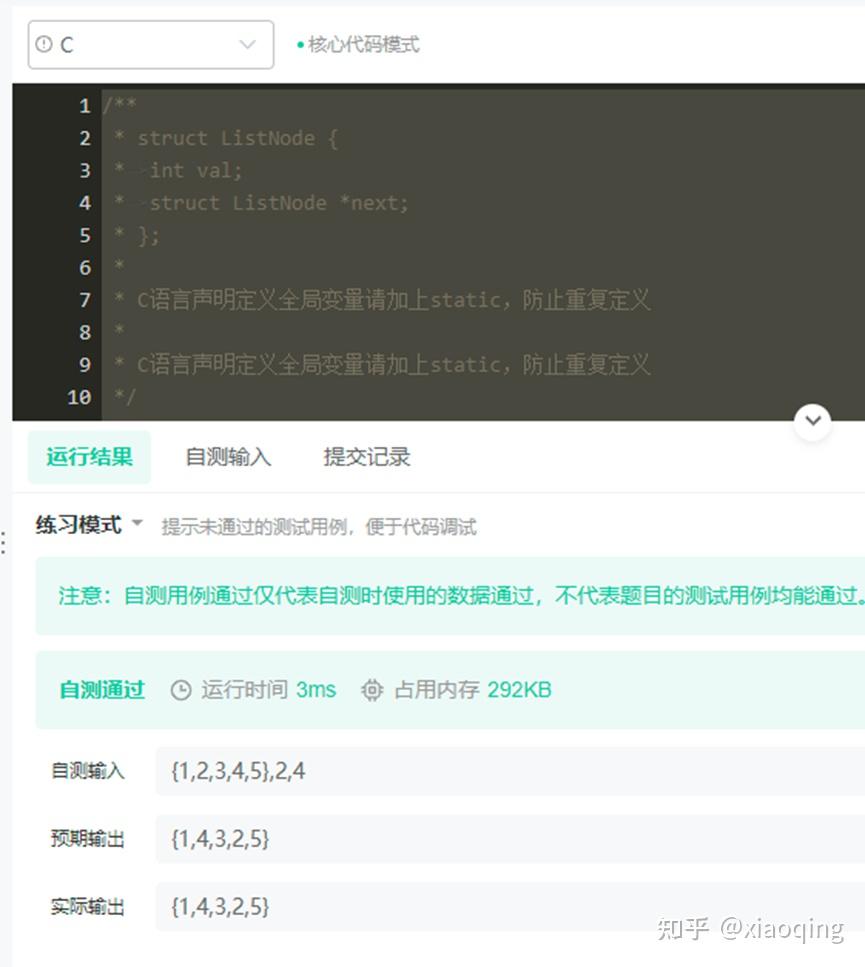Click the 自测输入 field showing {1,2,3,4,5},2,4

click(x=510, y=771)
